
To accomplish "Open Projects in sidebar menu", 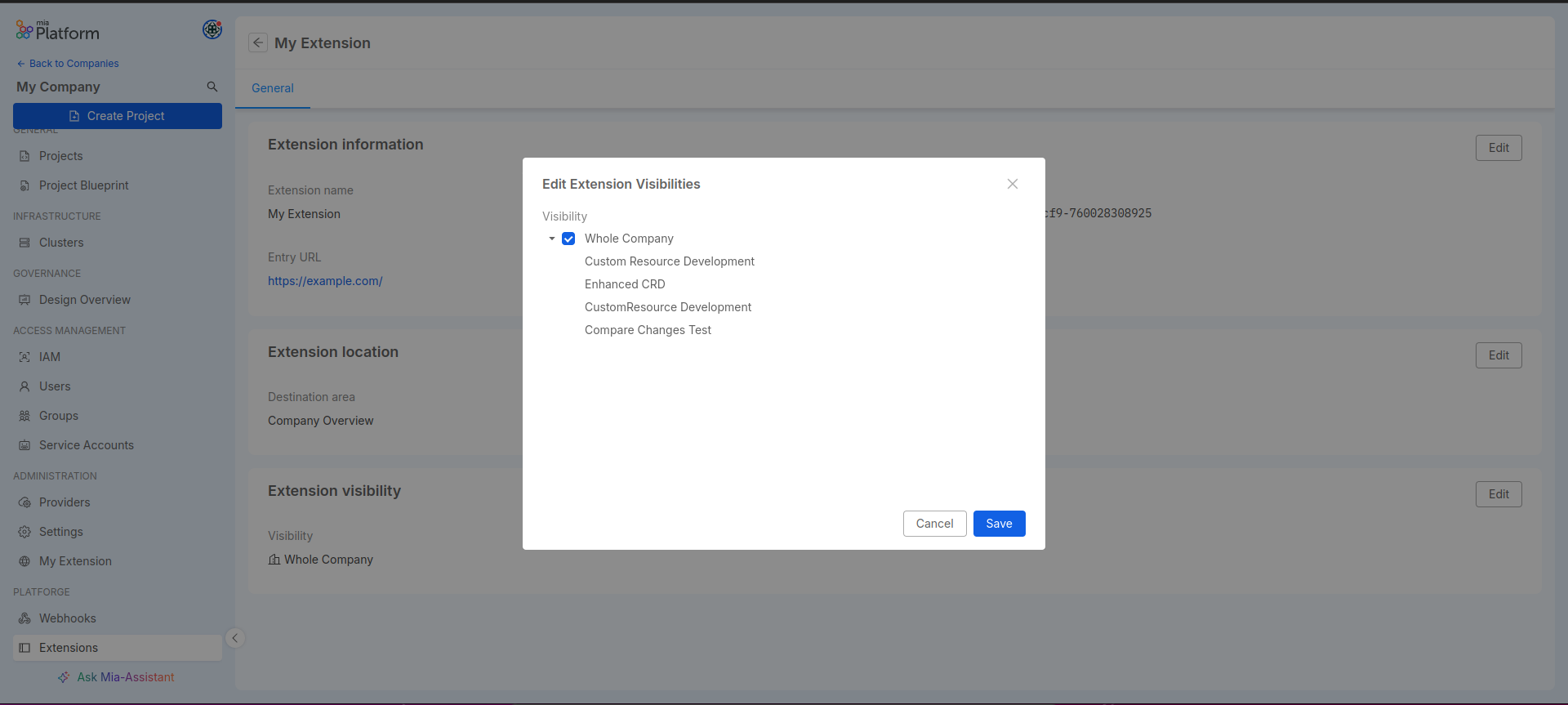I will click(x=118, y=156).
